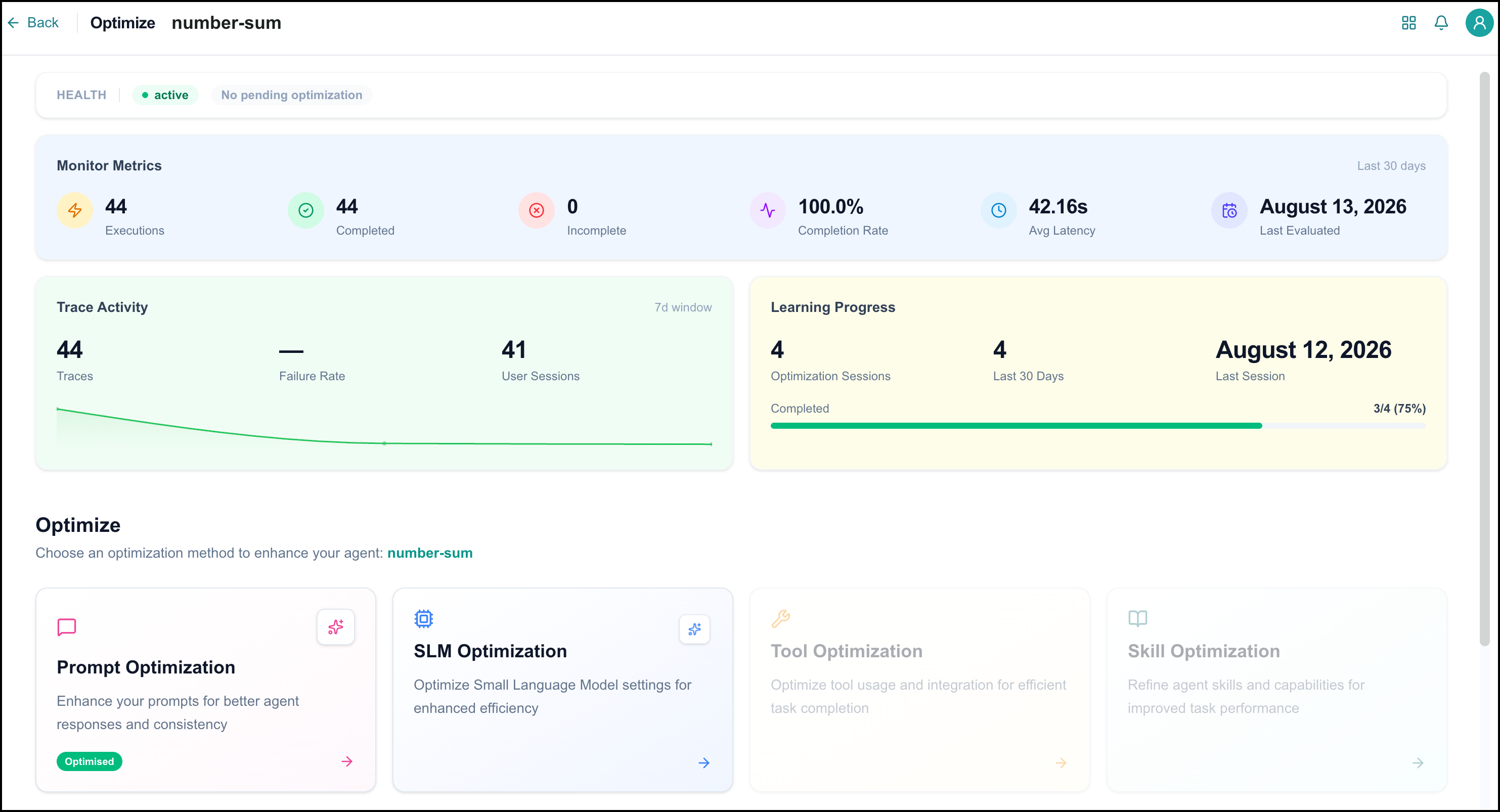Select the SLM Optimization card title

coord(490,651)
